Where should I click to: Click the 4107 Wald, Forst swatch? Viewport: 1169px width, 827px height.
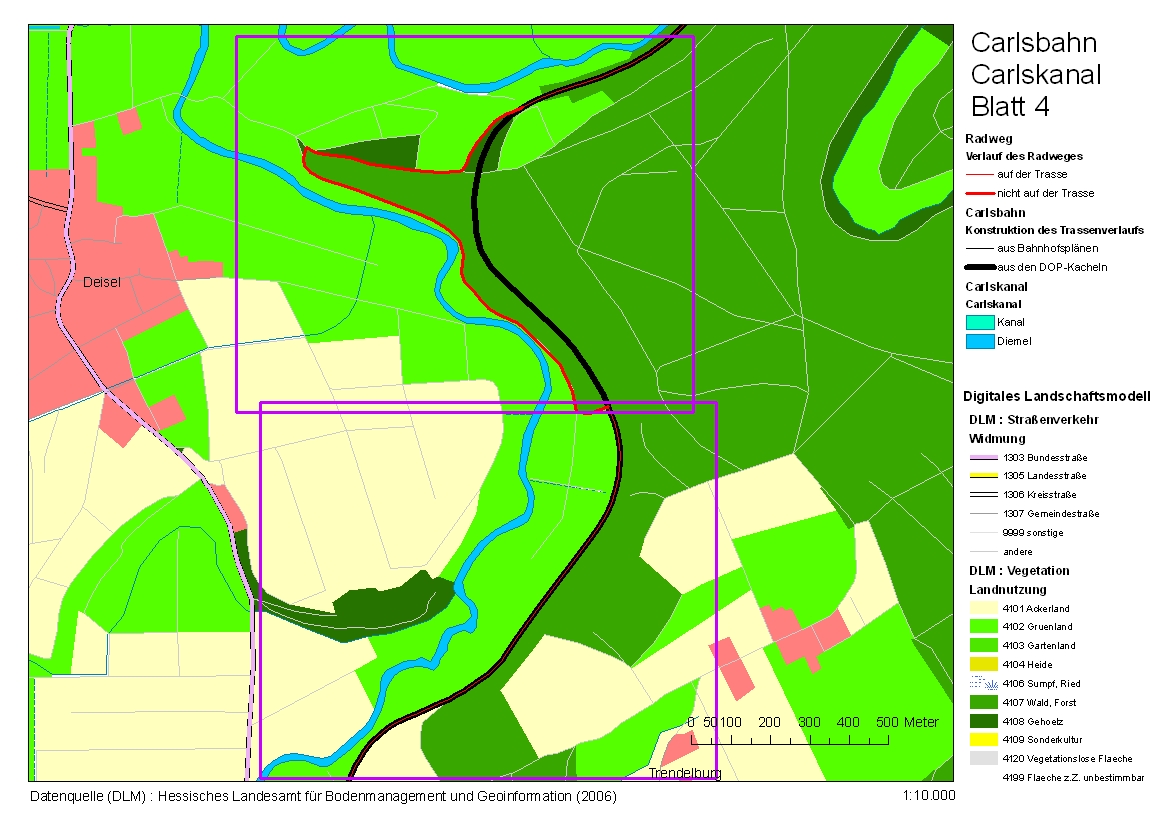(984, 702)
